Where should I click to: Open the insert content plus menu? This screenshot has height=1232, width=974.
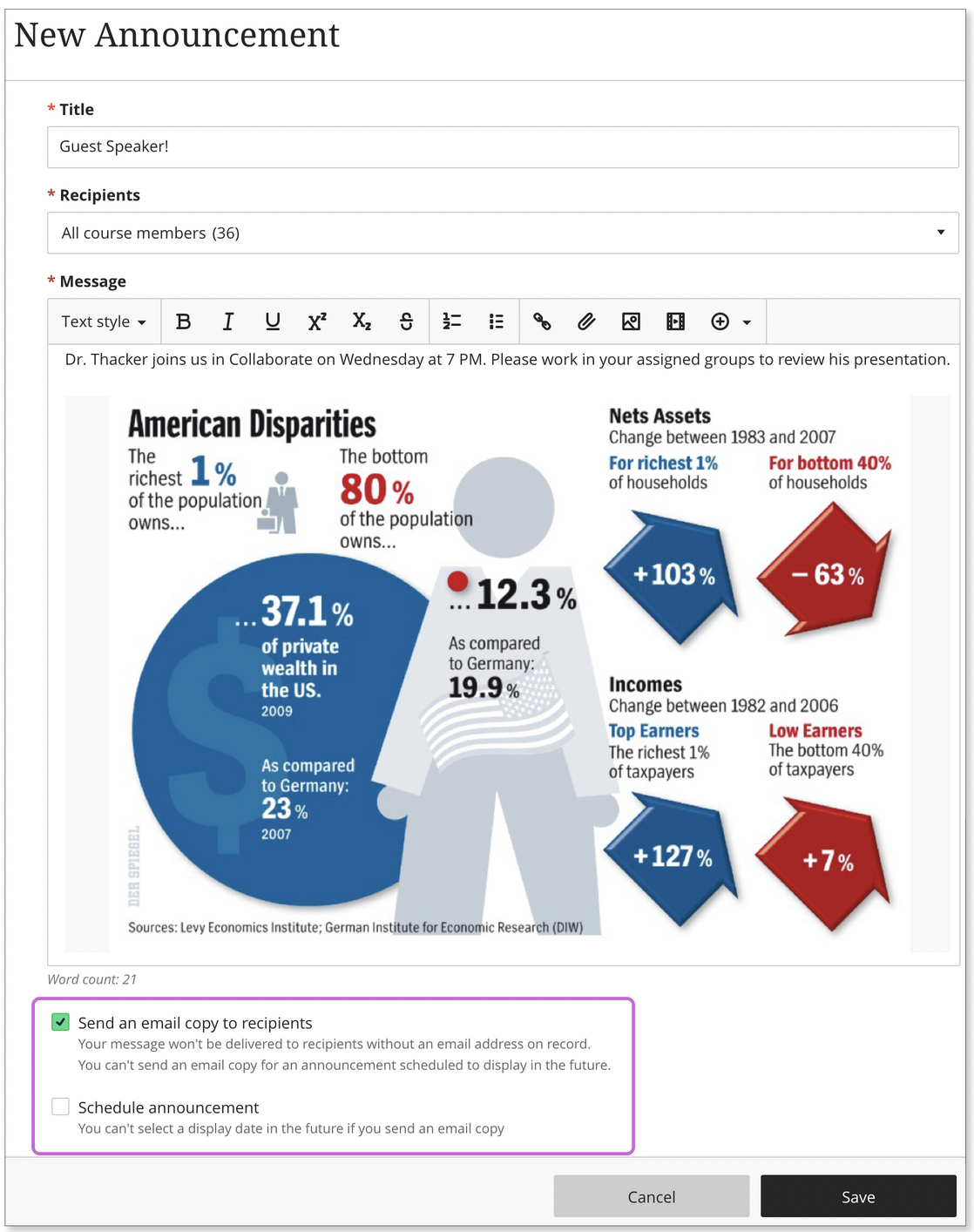(x=730, y=322)
